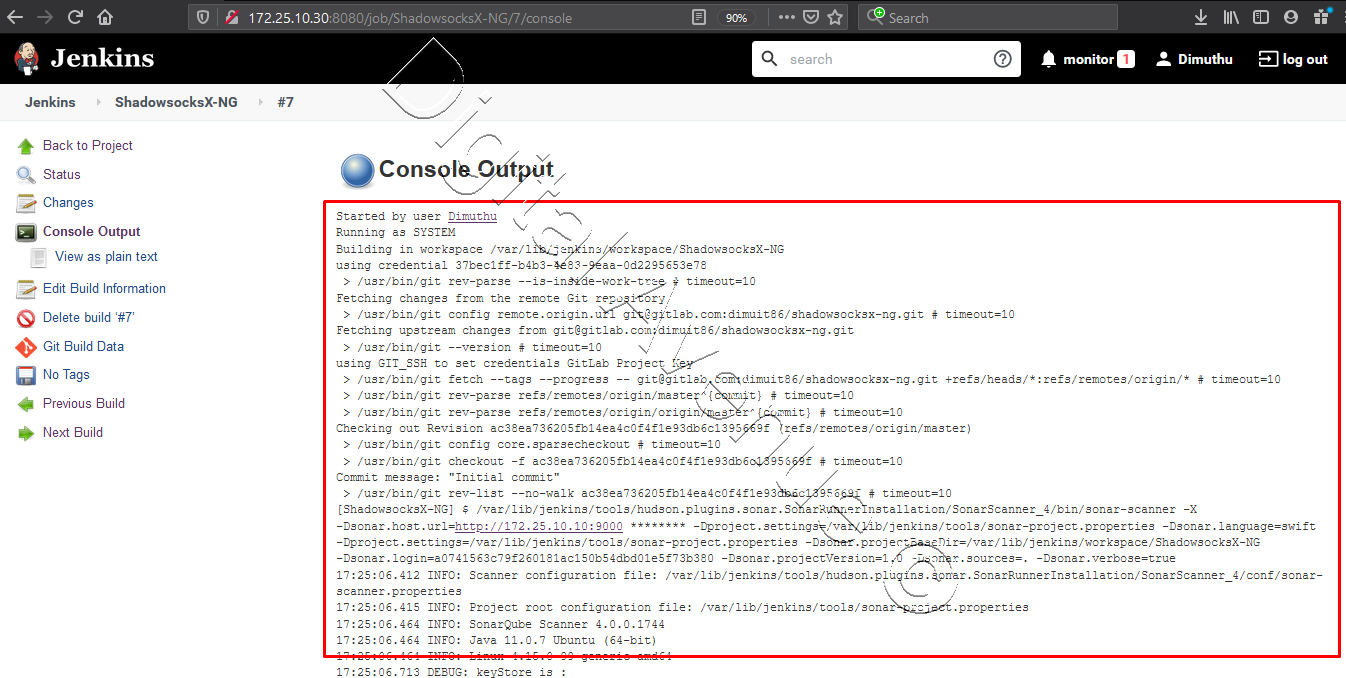This screenshot has height=678, width=1346.
Task: Click the Delete build '#7' icon
Action: [24, 317]
